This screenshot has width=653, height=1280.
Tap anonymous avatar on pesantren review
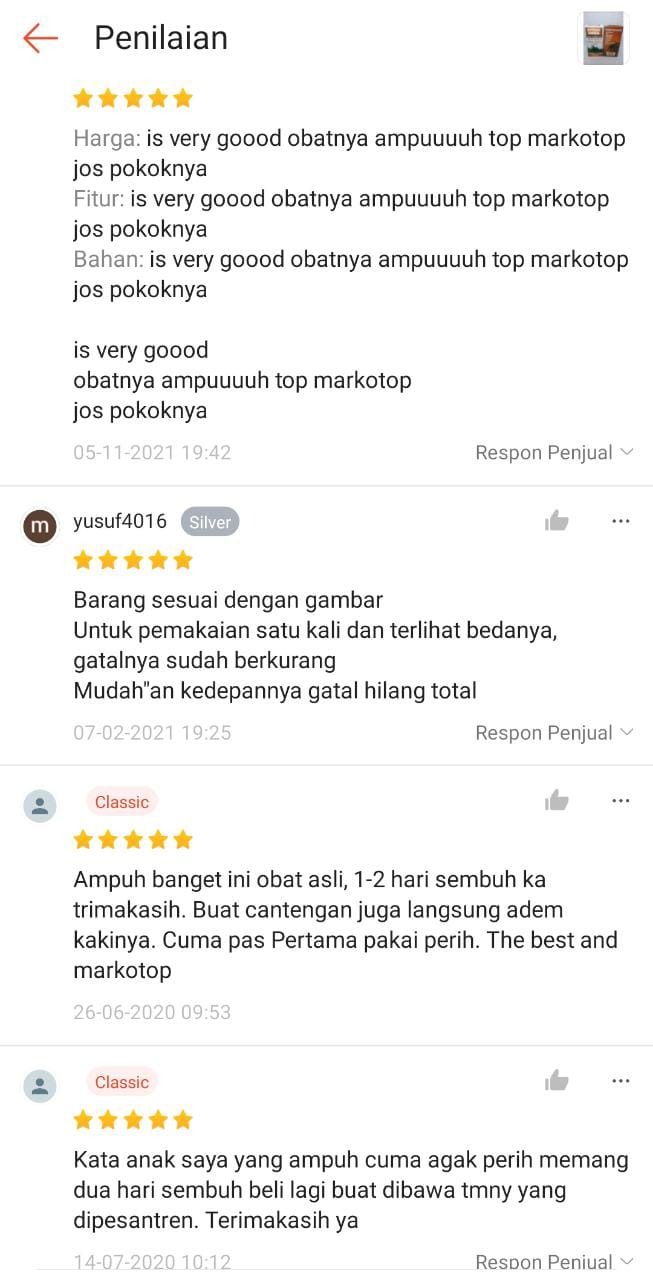[x=40, y=1085]
